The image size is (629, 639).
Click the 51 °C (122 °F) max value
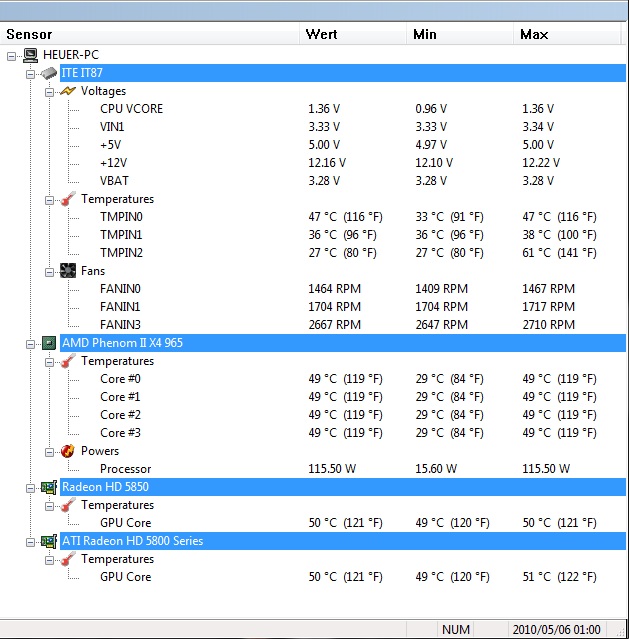(x=559, y=577)
